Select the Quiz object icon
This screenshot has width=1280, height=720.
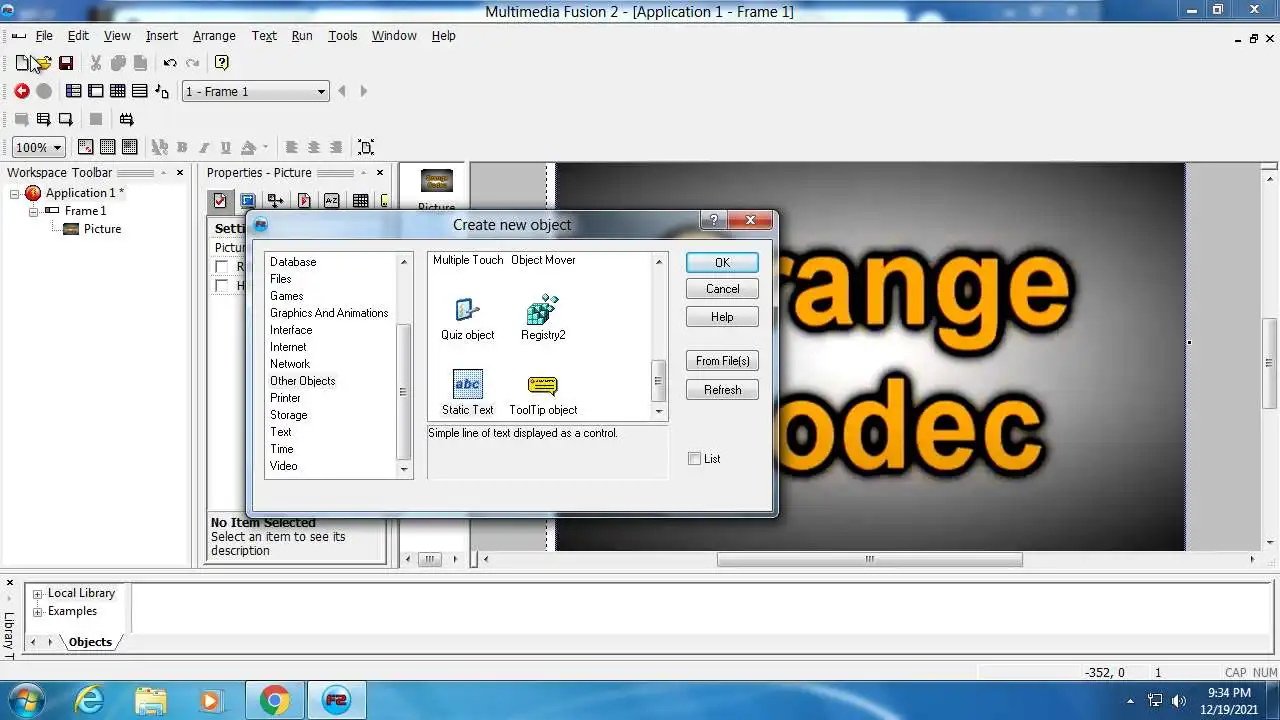click(467, 310)
